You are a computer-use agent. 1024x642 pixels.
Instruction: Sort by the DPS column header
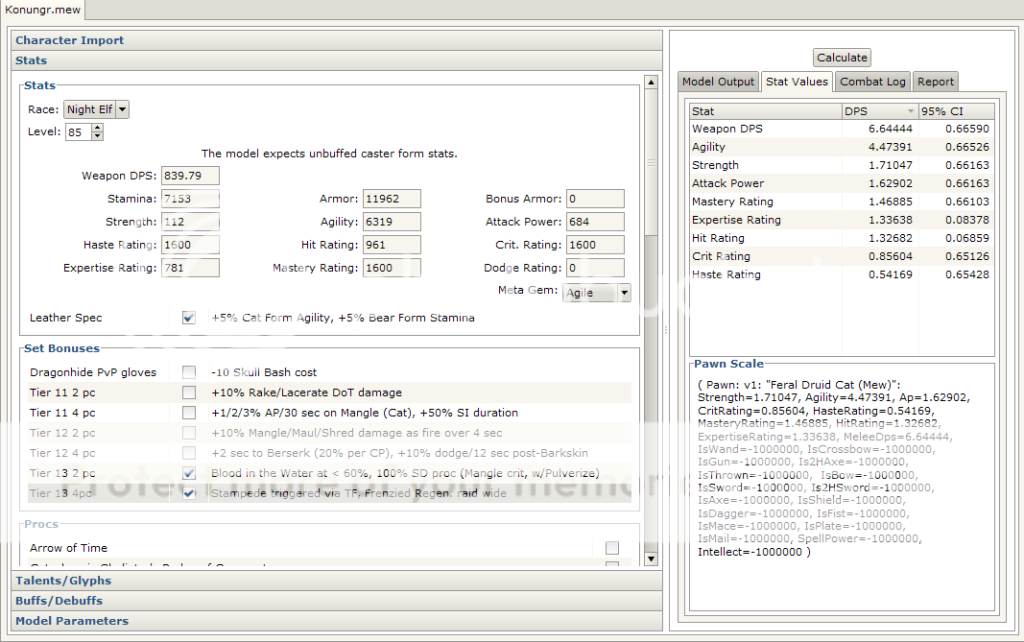click(x=880, y=111)
